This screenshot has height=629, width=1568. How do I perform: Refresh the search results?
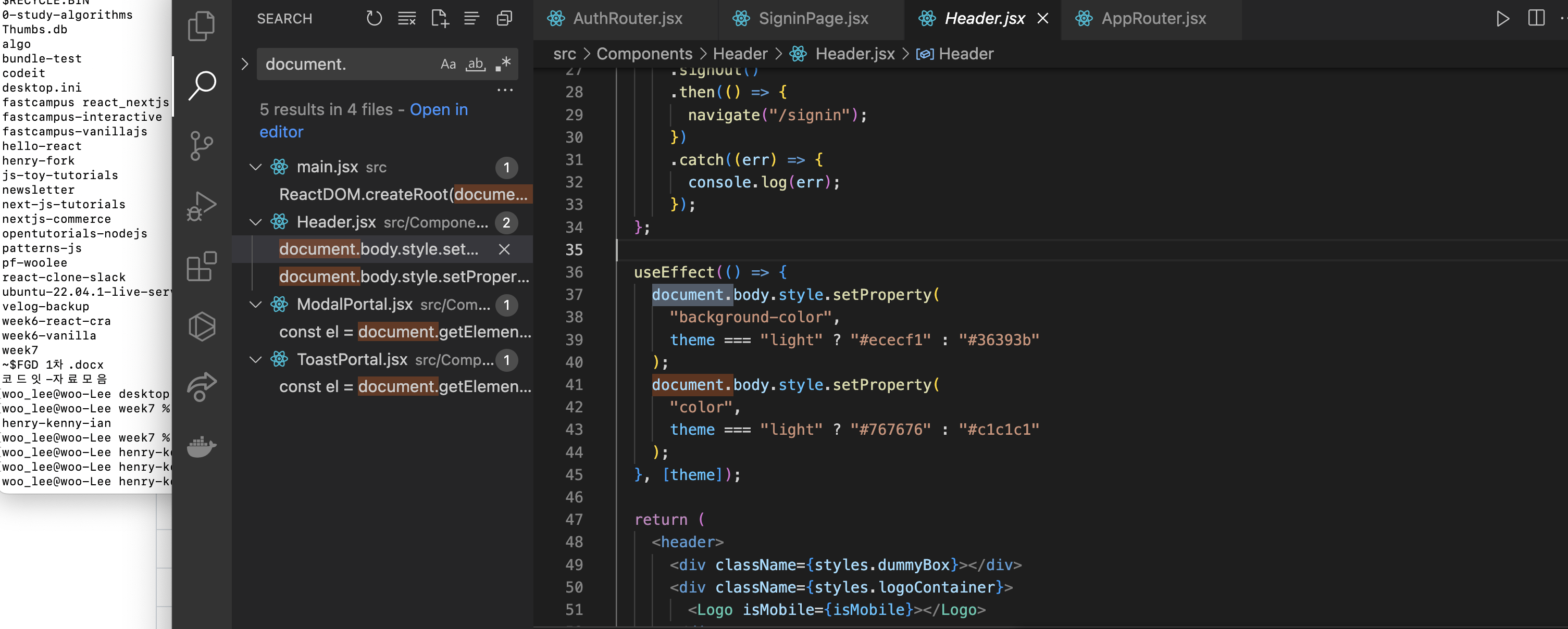point(374,18)
